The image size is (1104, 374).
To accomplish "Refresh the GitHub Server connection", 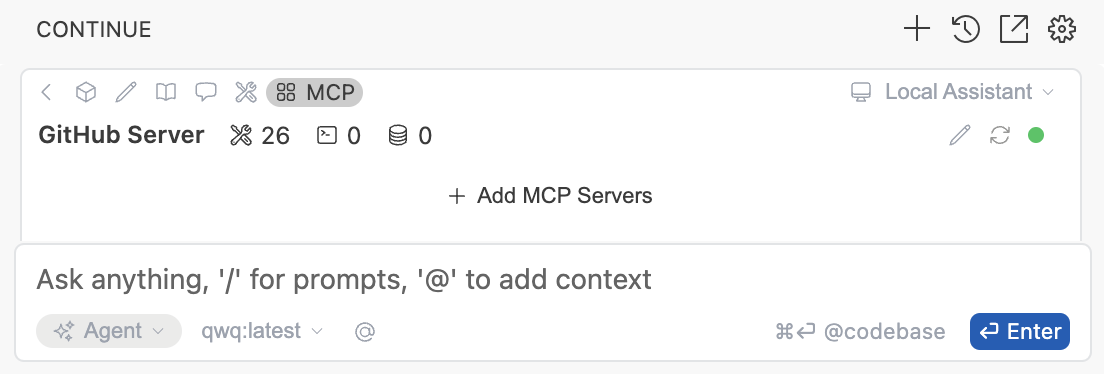I will tap(1000, 135).
